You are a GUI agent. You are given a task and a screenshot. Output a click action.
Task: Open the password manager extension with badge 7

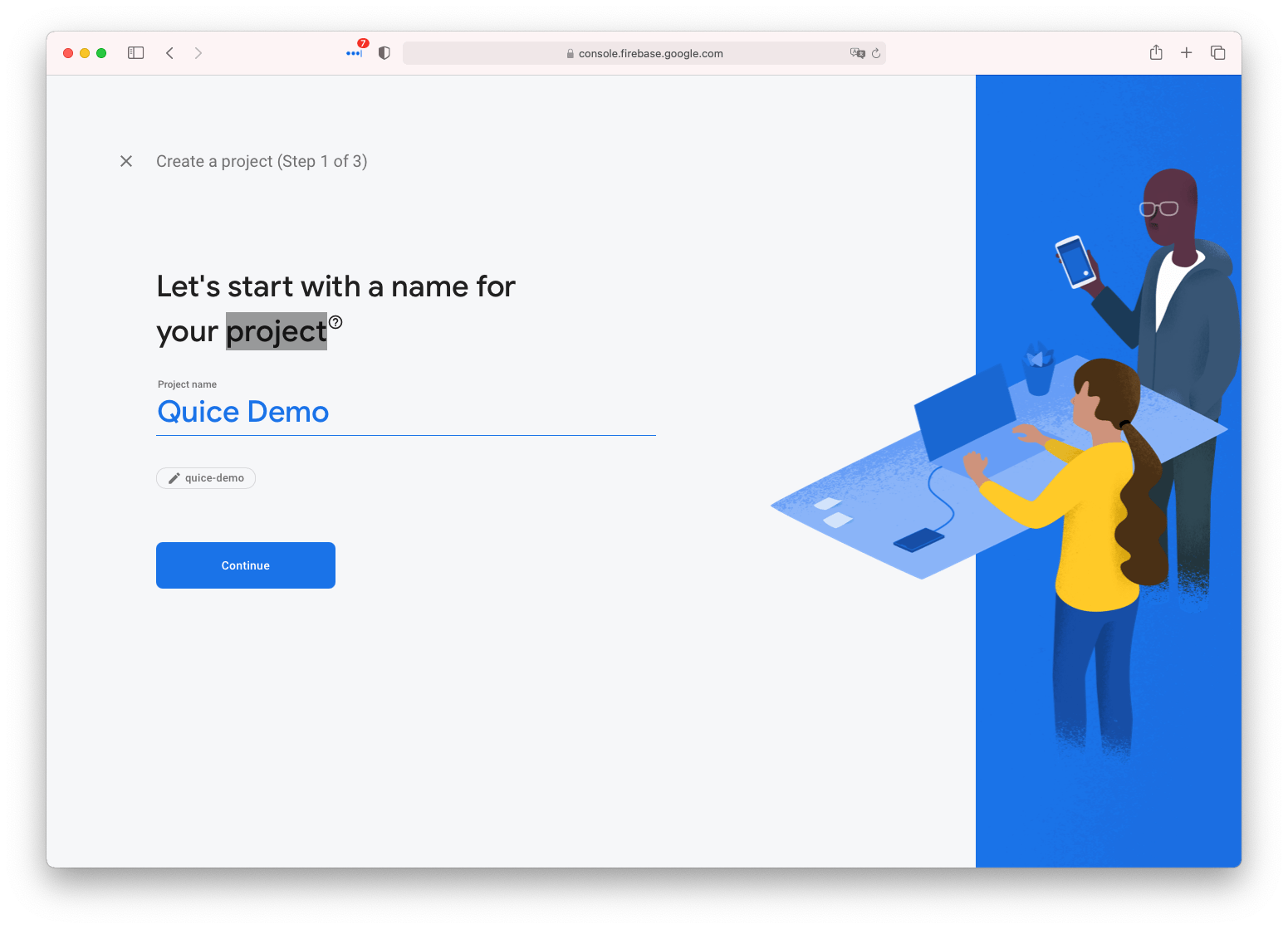[355, 51]
